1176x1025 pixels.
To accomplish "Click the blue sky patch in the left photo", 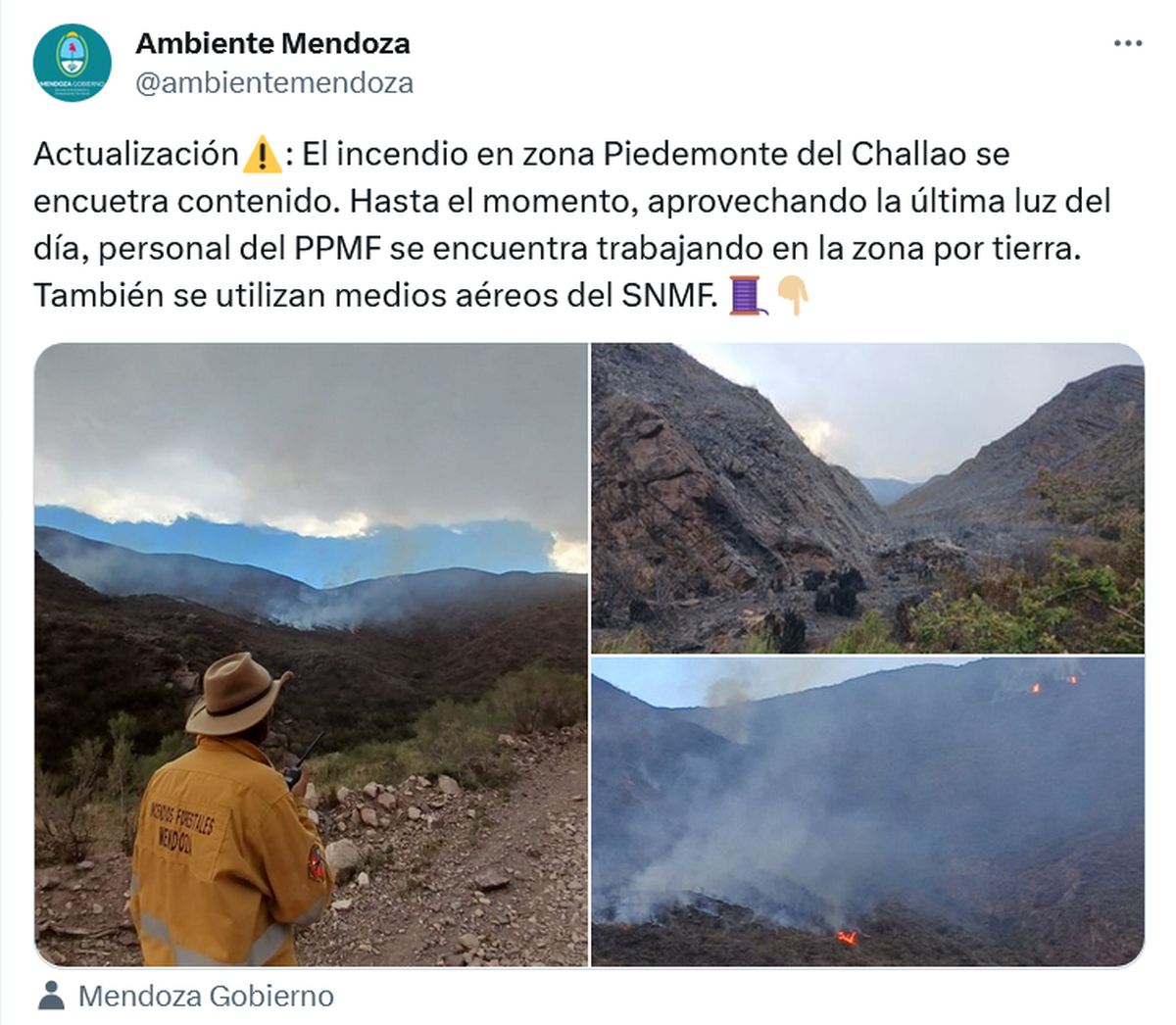I will tap(294, 549).
